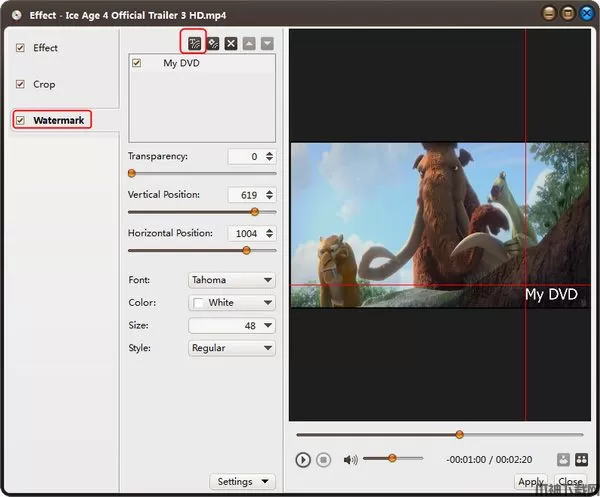Click the comparison preview icon at bottom right
The width and height of the screenshot is (600, 497).
(579, 460)
